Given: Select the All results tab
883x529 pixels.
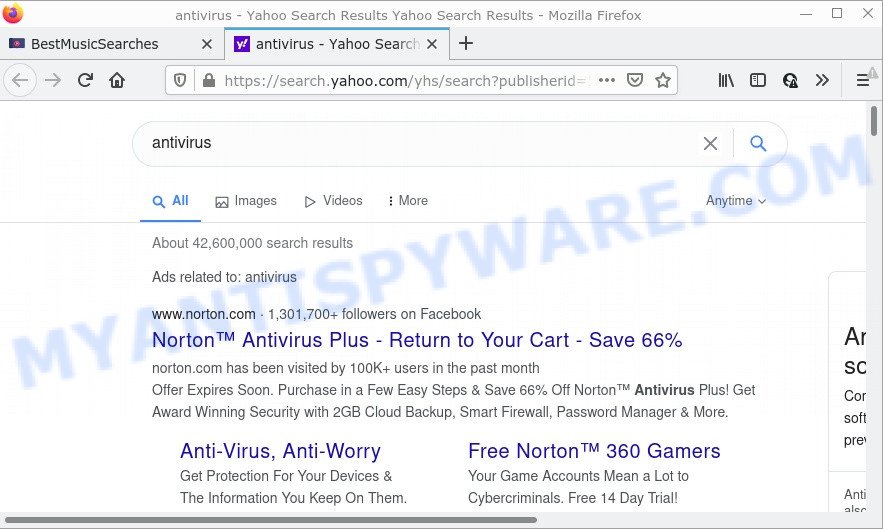Looking at the screenshot, I should tap(170, 201).
